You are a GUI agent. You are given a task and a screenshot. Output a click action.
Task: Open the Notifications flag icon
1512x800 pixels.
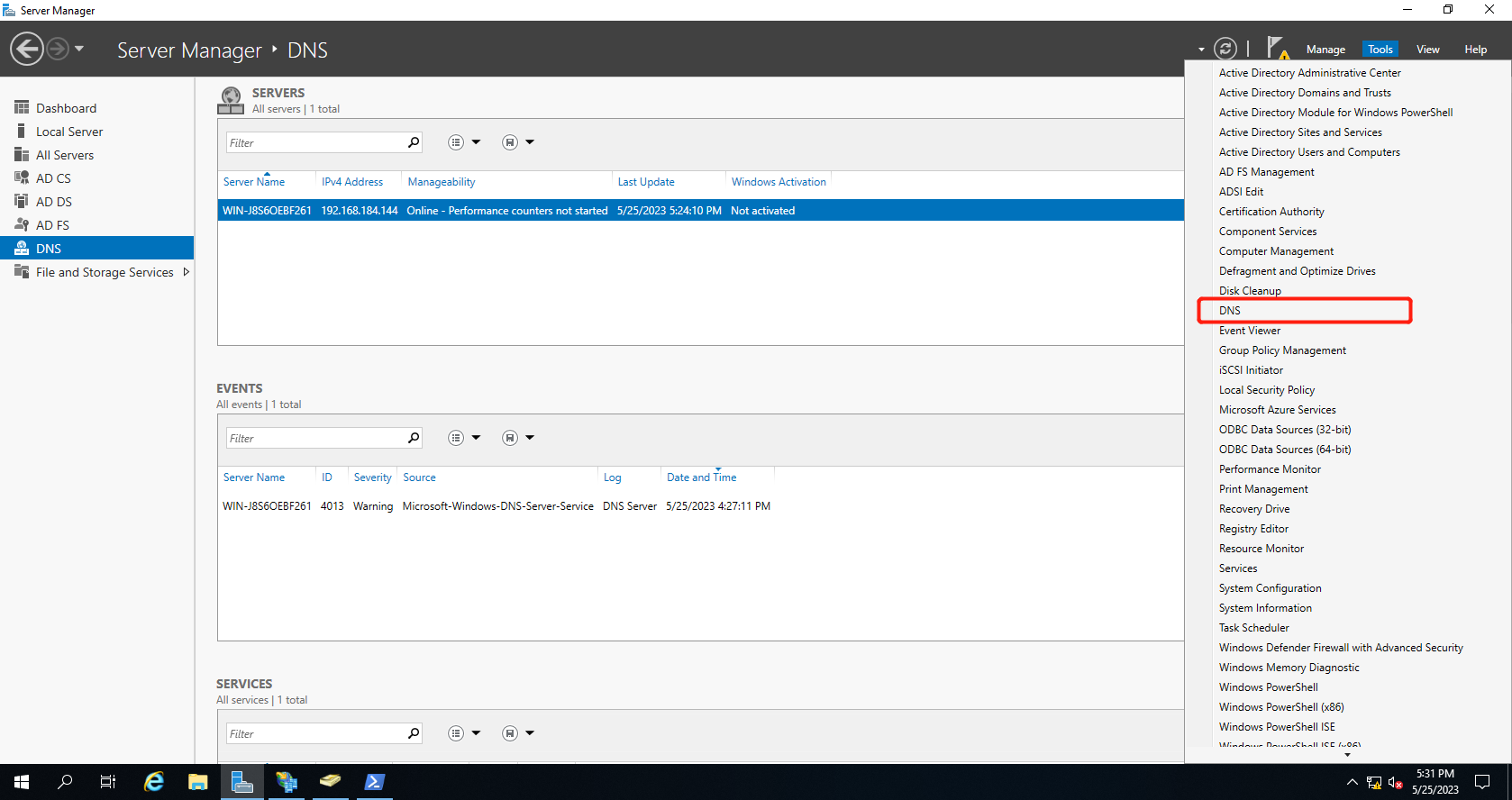(1277, 48)
